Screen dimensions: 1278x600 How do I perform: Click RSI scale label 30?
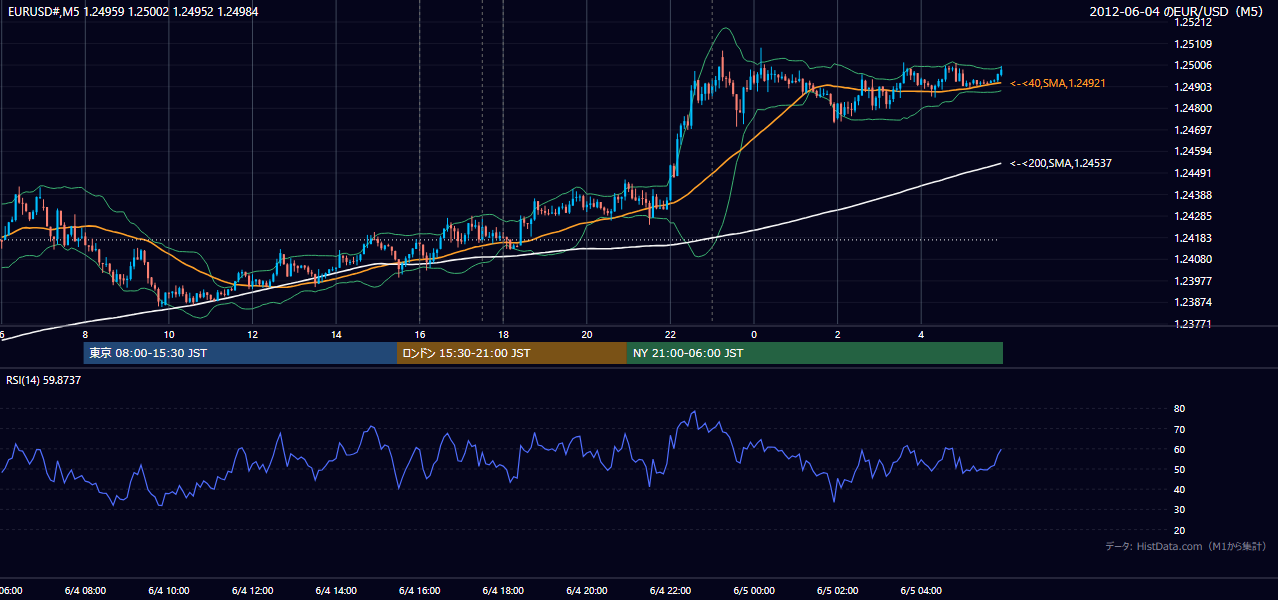[x=1179, y=510]
